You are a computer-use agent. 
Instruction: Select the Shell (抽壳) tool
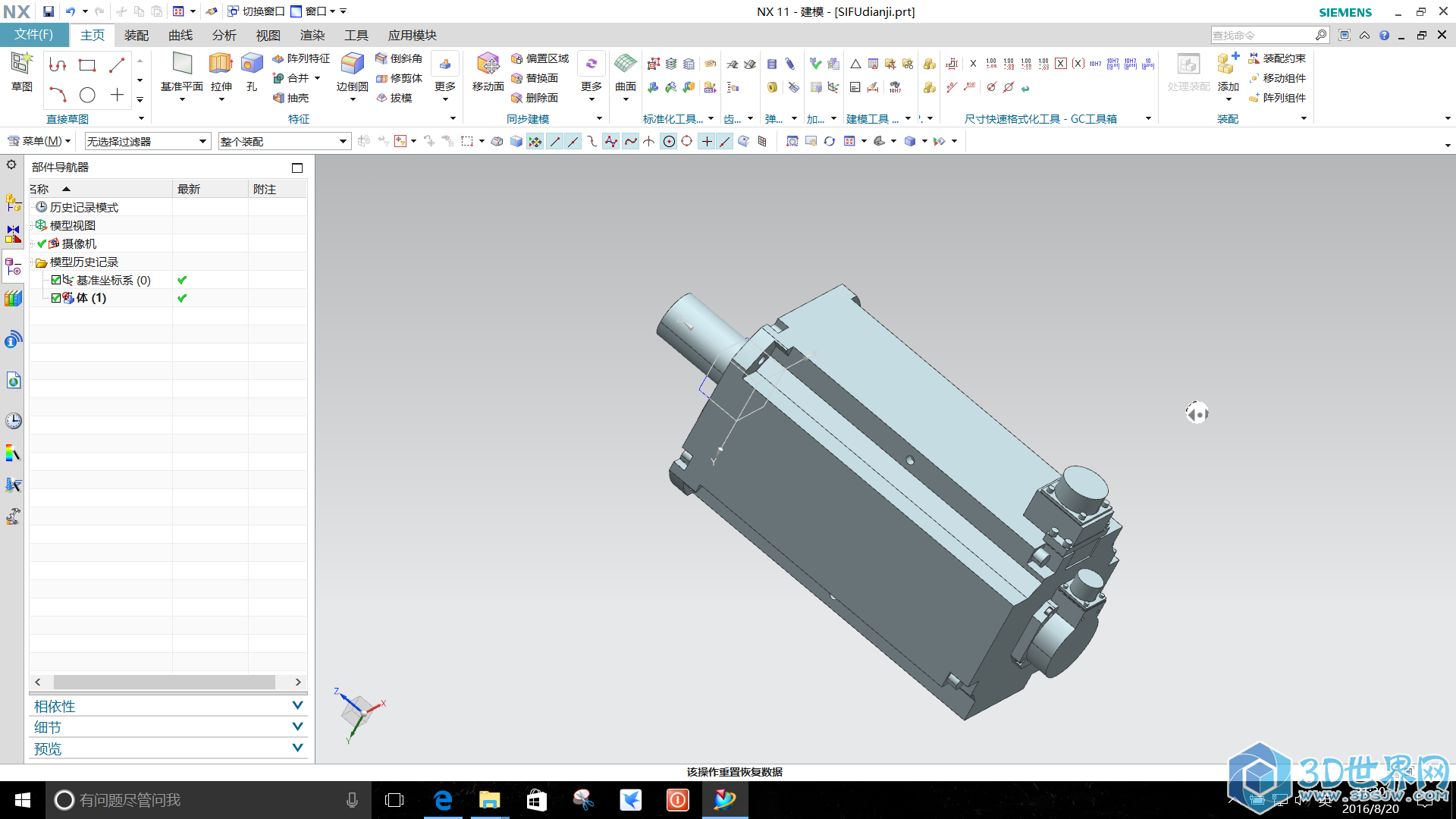tap(291, 98)
